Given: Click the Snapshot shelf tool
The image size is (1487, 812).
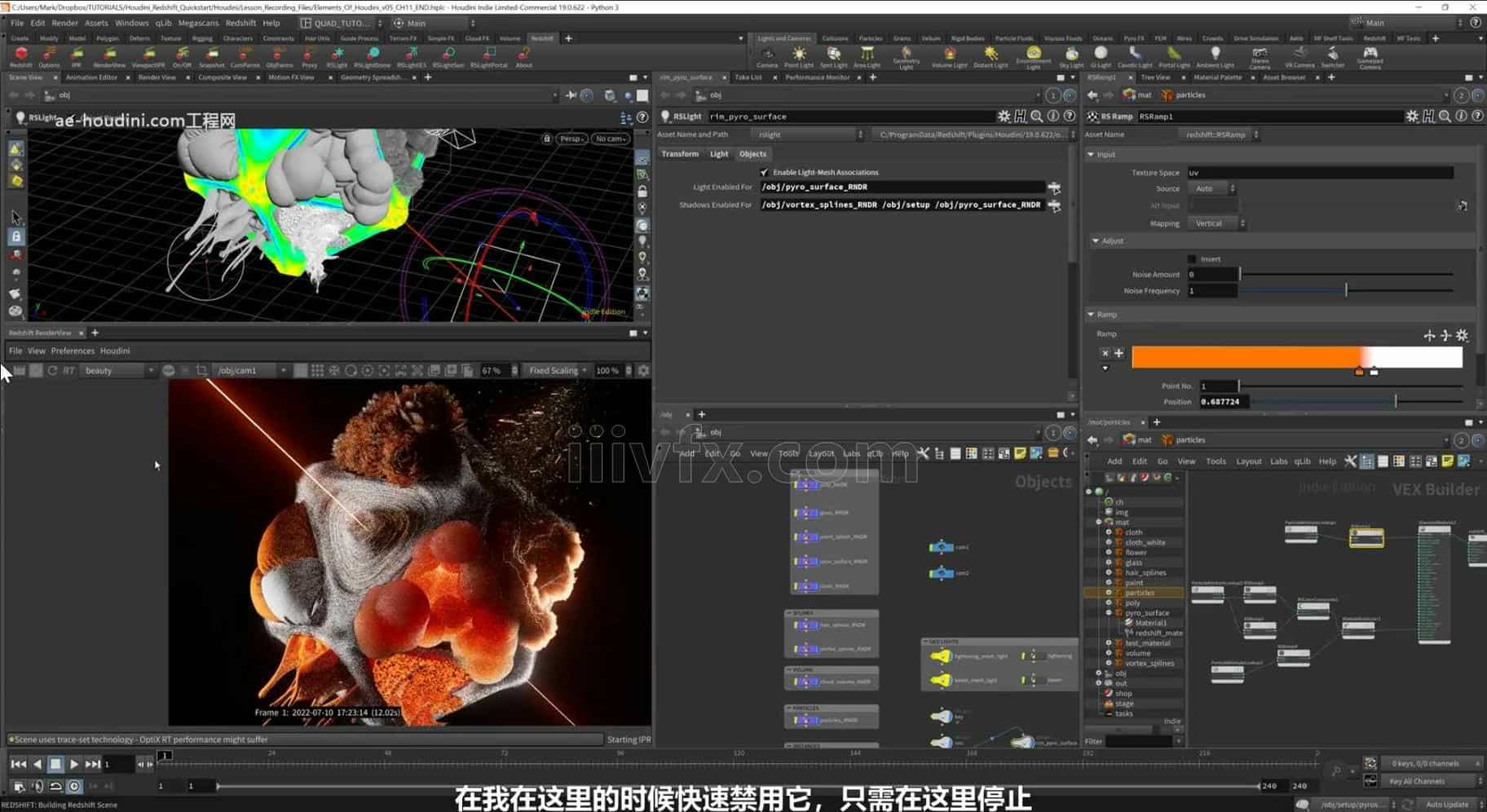Looking at the screenshot, I should tap(211, 55).
